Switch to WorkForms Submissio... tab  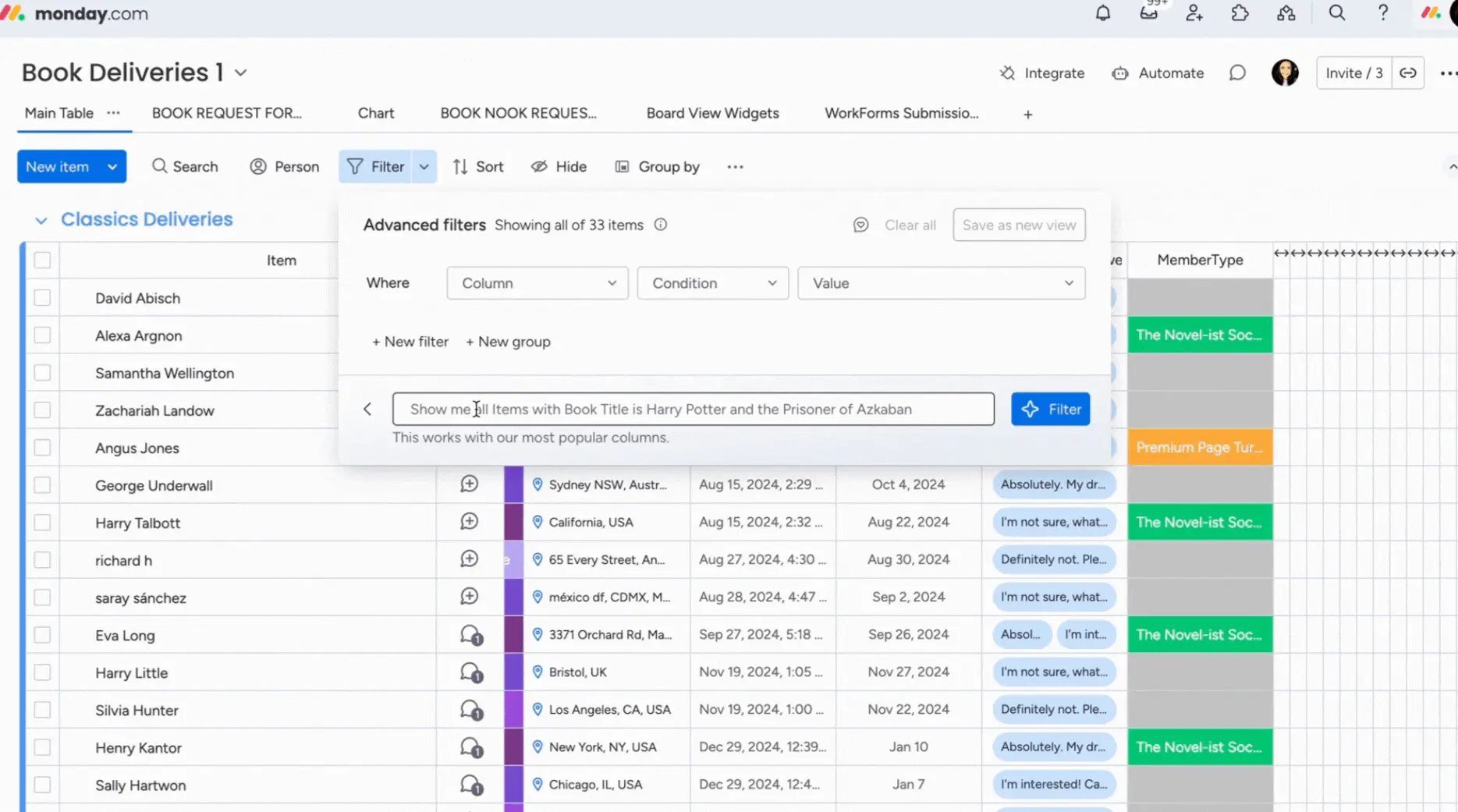901,113
